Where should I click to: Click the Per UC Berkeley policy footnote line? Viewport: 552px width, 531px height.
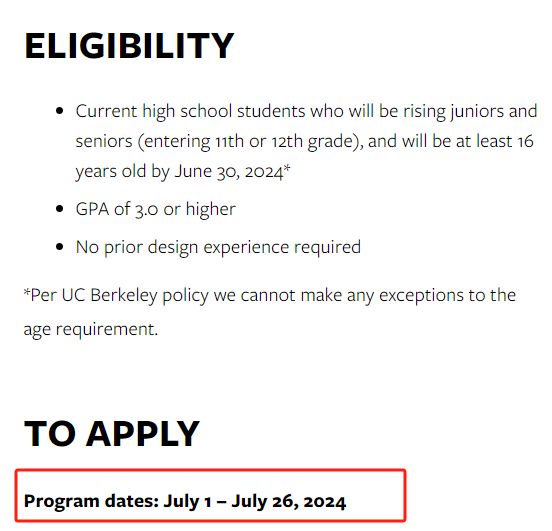tap(270, 296)
